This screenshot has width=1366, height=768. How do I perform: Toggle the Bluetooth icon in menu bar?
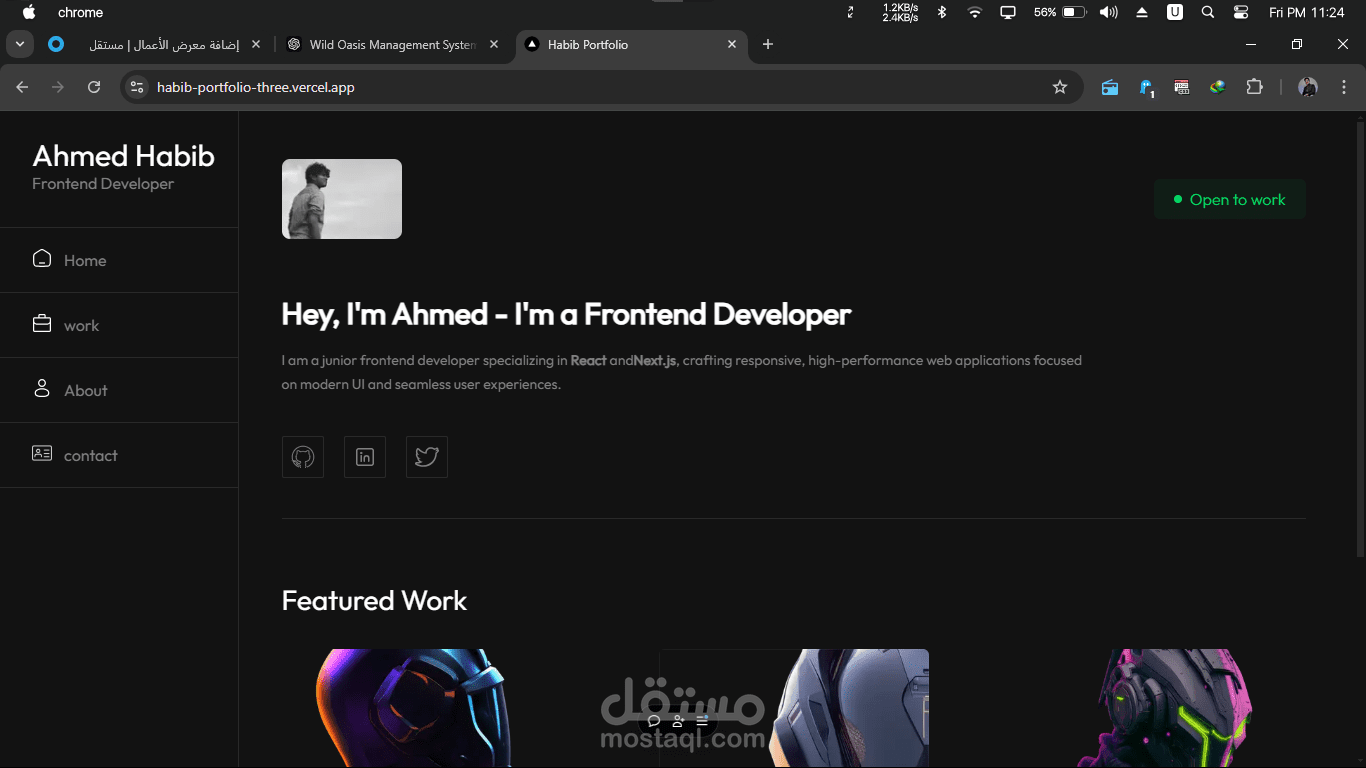941,13
